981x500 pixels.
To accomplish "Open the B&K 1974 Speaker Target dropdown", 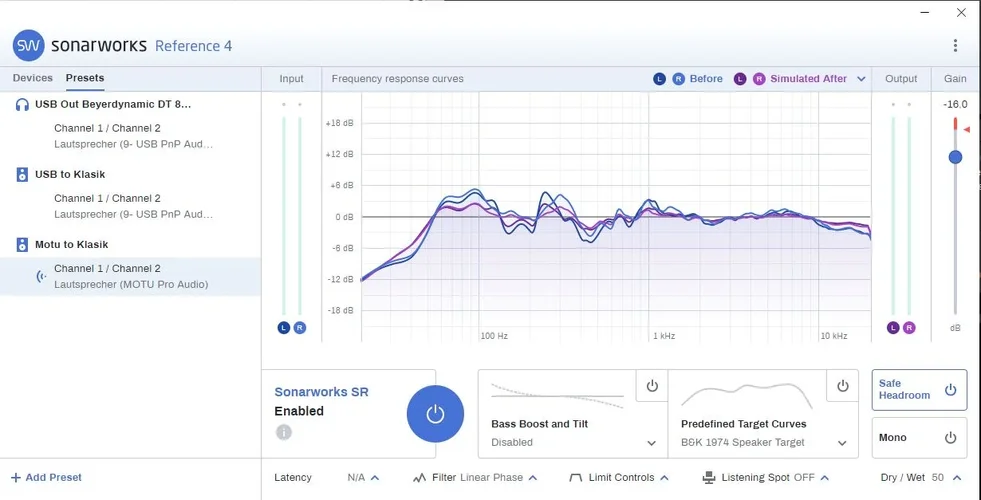I will click(x=842, y=443).
